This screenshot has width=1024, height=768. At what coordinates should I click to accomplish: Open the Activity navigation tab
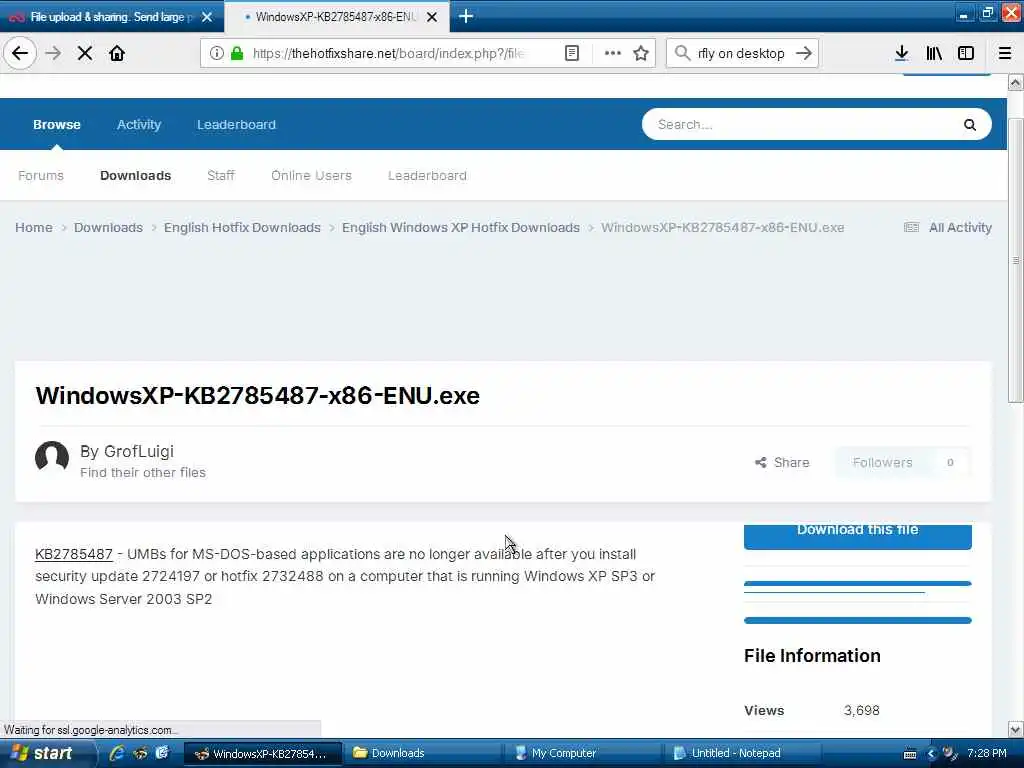pyautogui.click(x=138, y=124)
